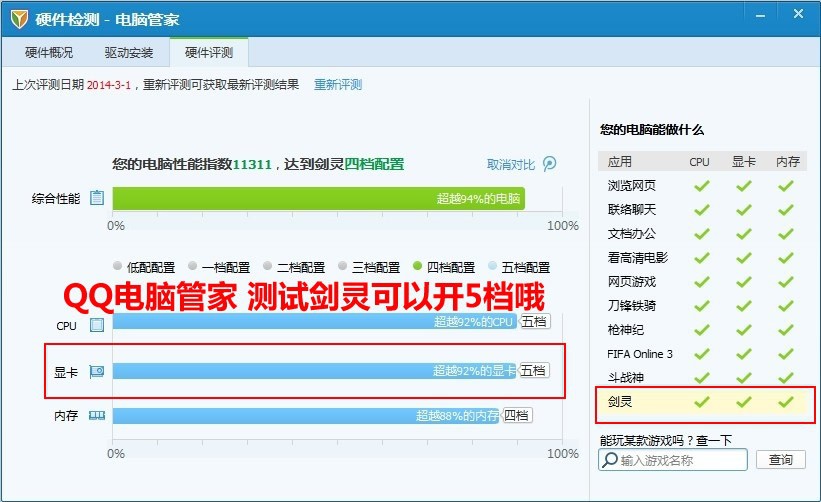
Task: Click the 应用 column header
Action: point(619,162)
